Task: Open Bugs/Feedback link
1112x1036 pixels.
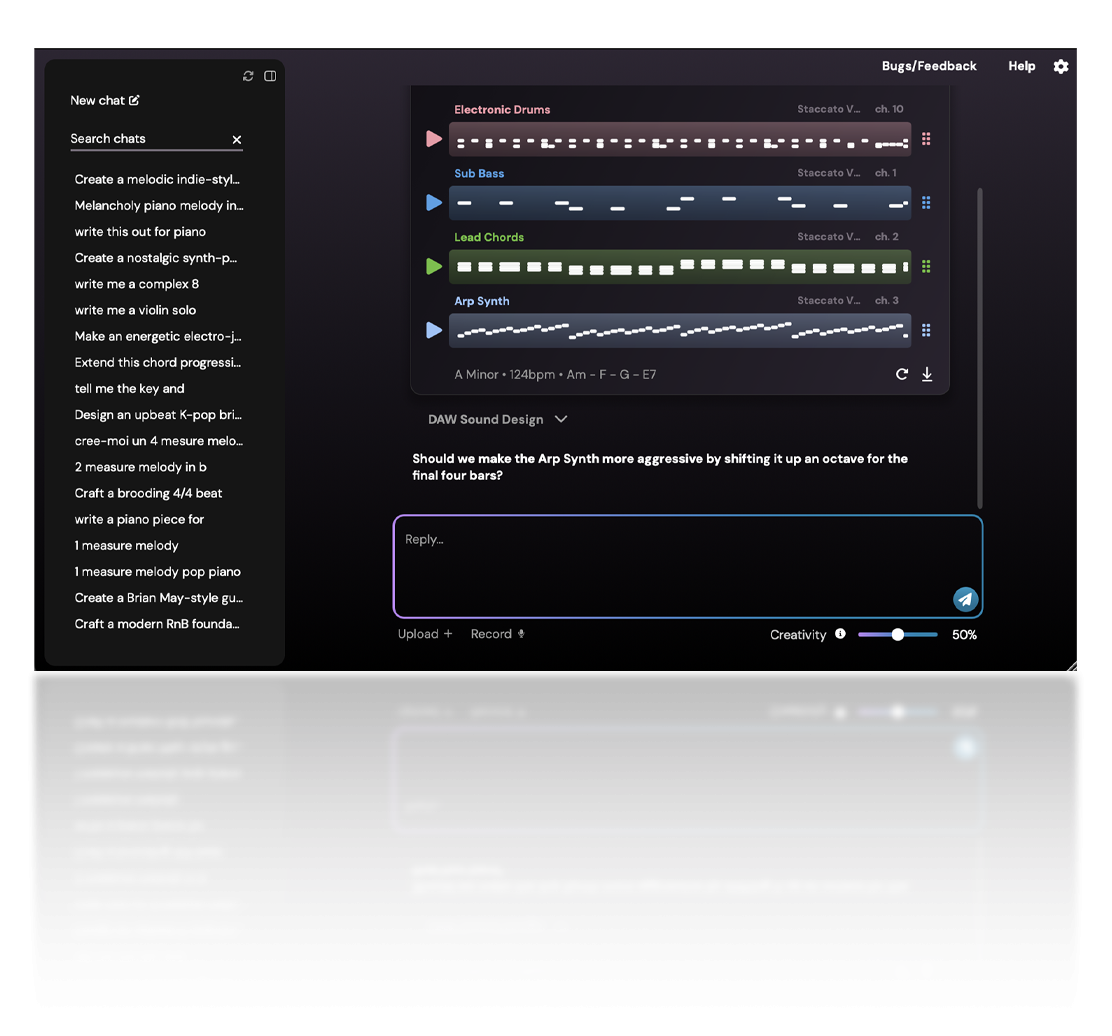Action: (929, 66)
